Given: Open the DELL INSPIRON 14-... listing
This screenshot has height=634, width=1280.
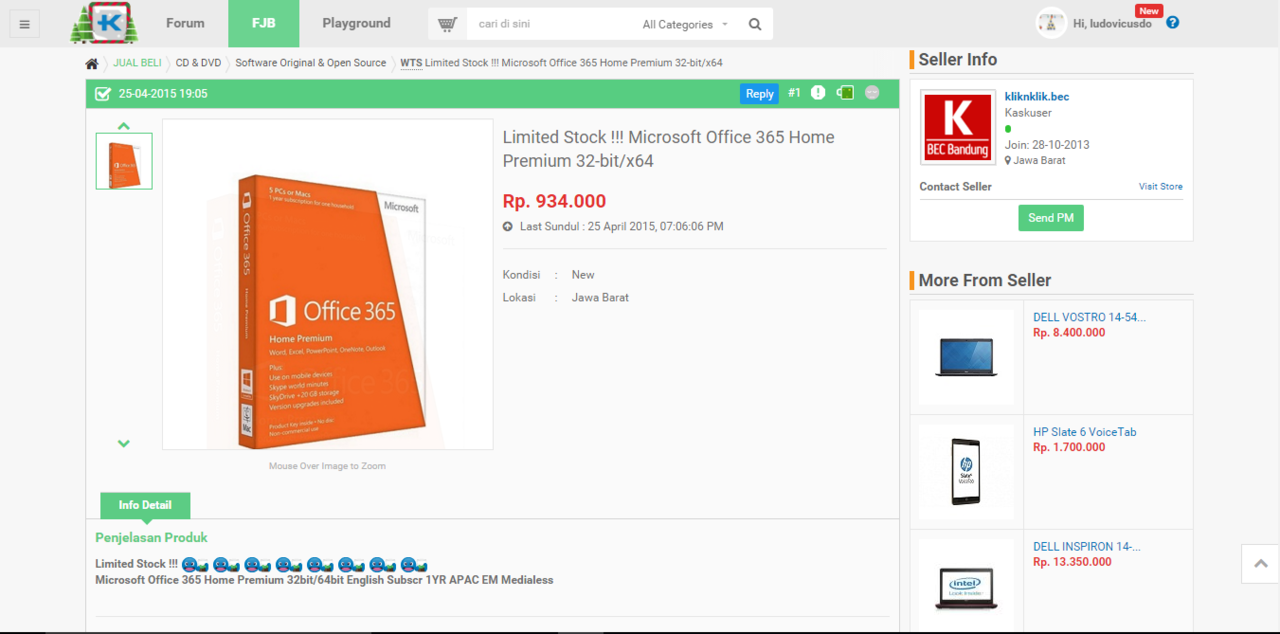Looking at the screenshot, I should (1087, 546).
